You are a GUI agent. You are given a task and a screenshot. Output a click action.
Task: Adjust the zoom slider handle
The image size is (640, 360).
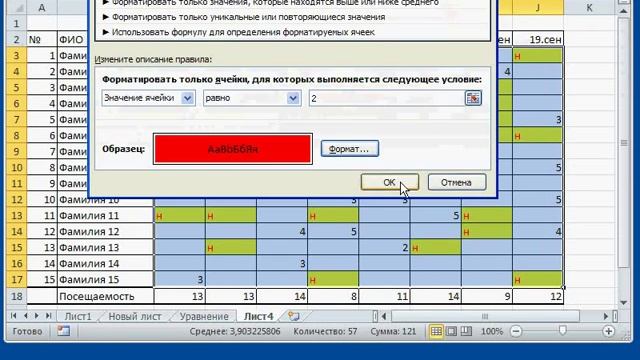click(563, 331)
